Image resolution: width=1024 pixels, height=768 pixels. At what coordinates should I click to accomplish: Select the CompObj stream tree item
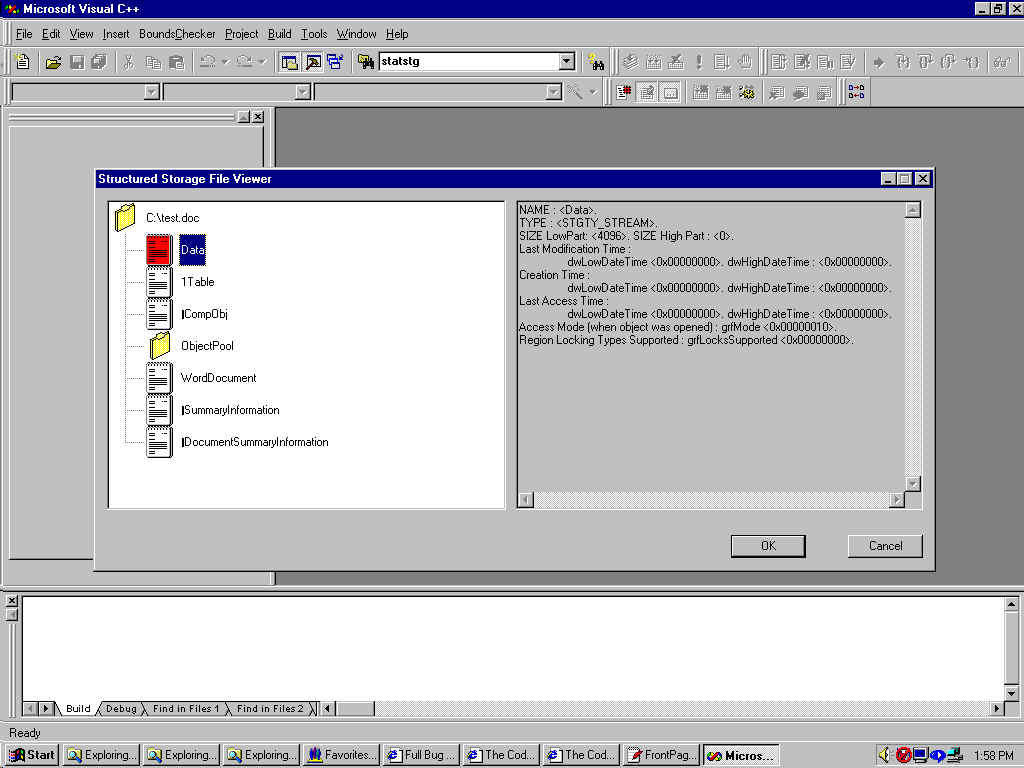204,314
